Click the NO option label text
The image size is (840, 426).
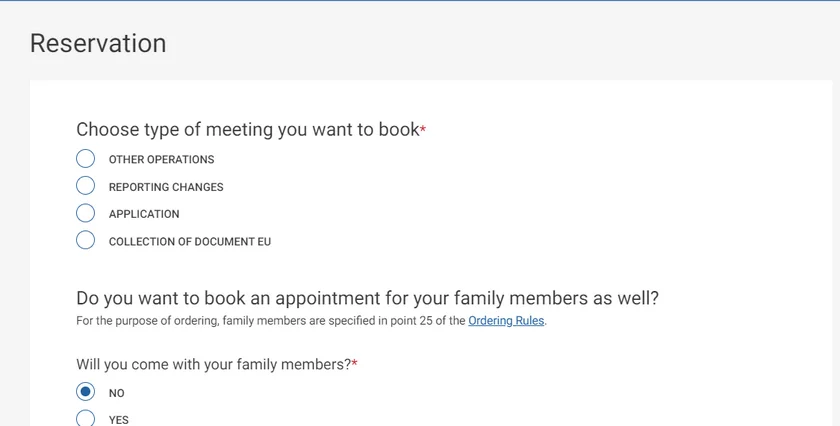coord(117,394)
